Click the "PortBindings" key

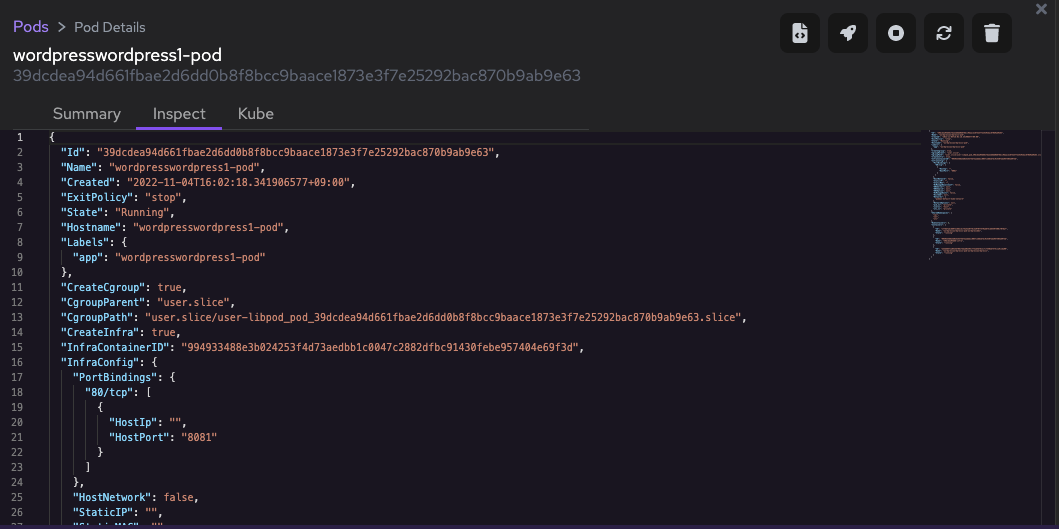[114, 377]
